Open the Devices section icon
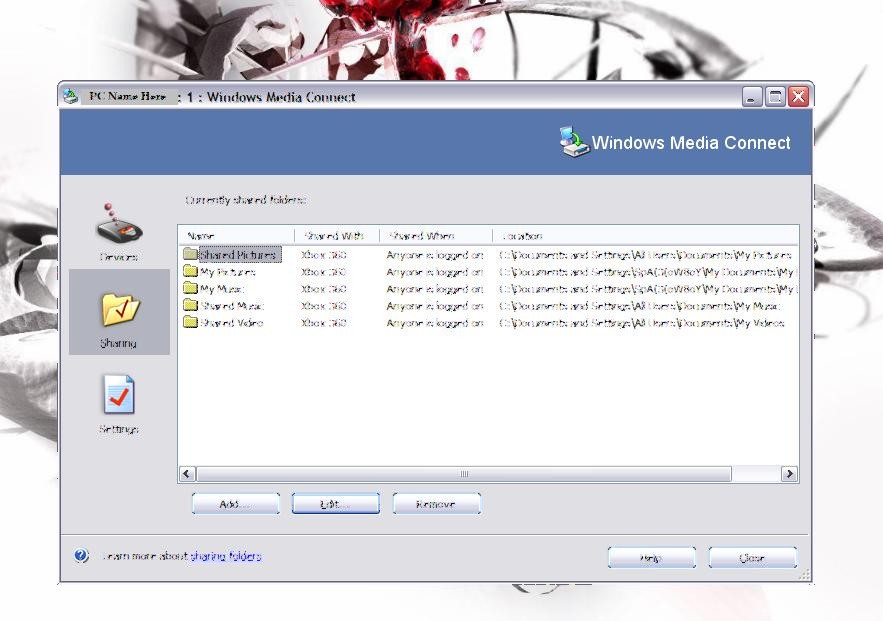This screenshot has height=621, width=883. point(119,223)
